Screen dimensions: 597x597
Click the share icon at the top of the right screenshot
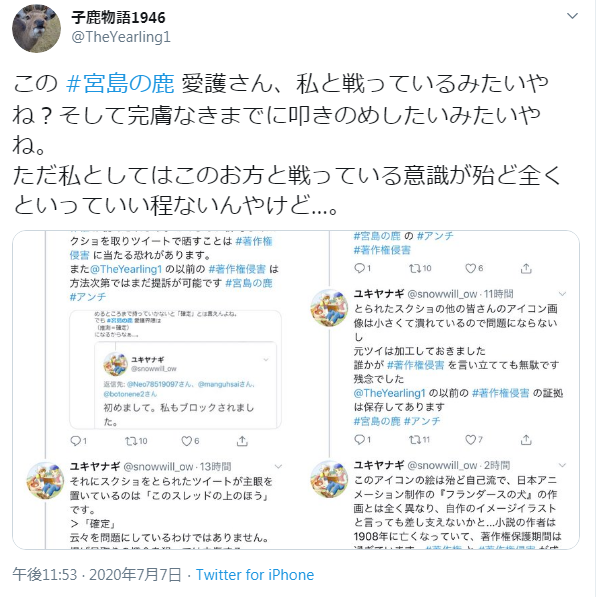pos(526,268)
